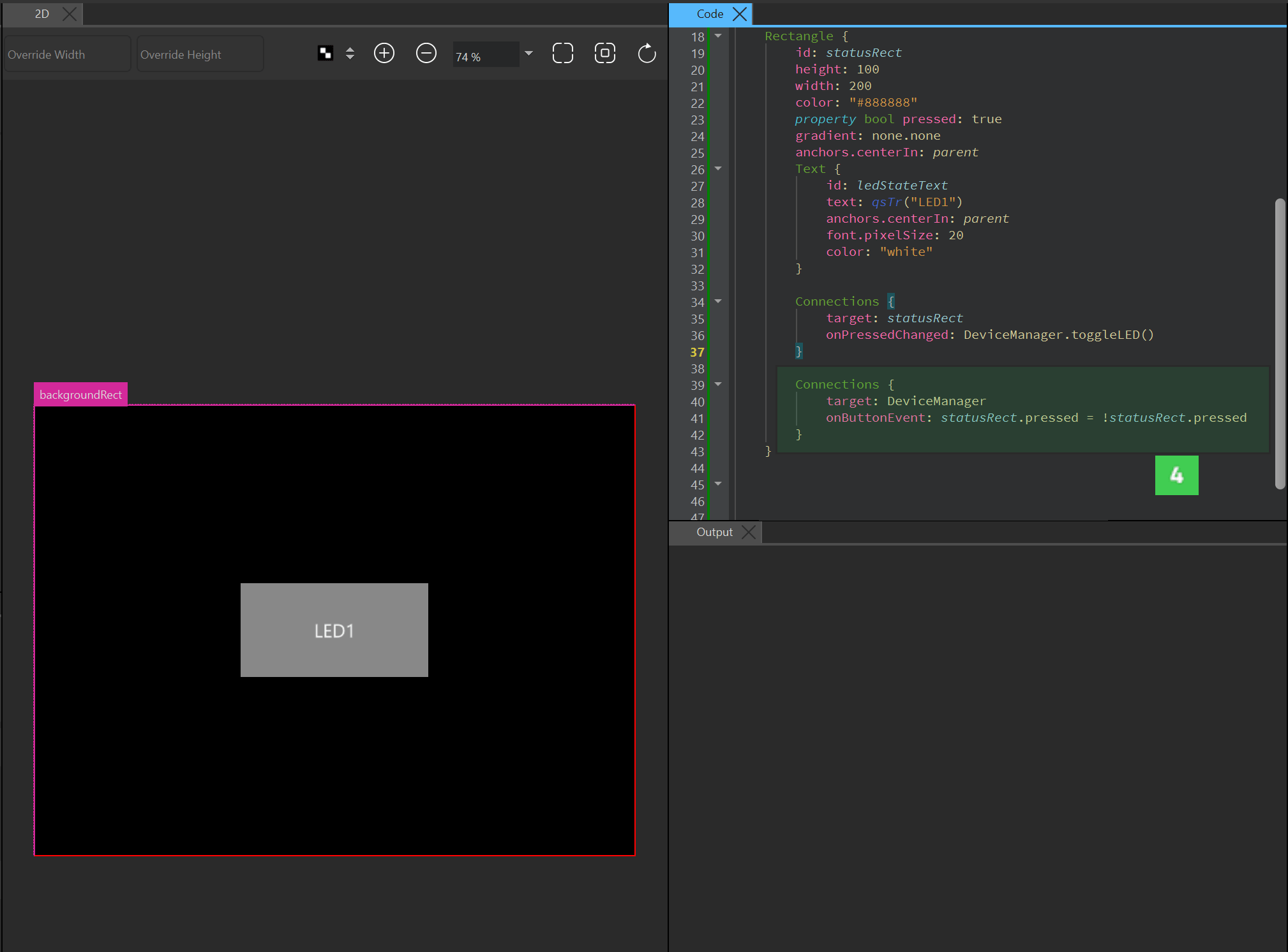Screen dimensions: 1288x952
Task: Select the Output tab
Action: point(714,532)
